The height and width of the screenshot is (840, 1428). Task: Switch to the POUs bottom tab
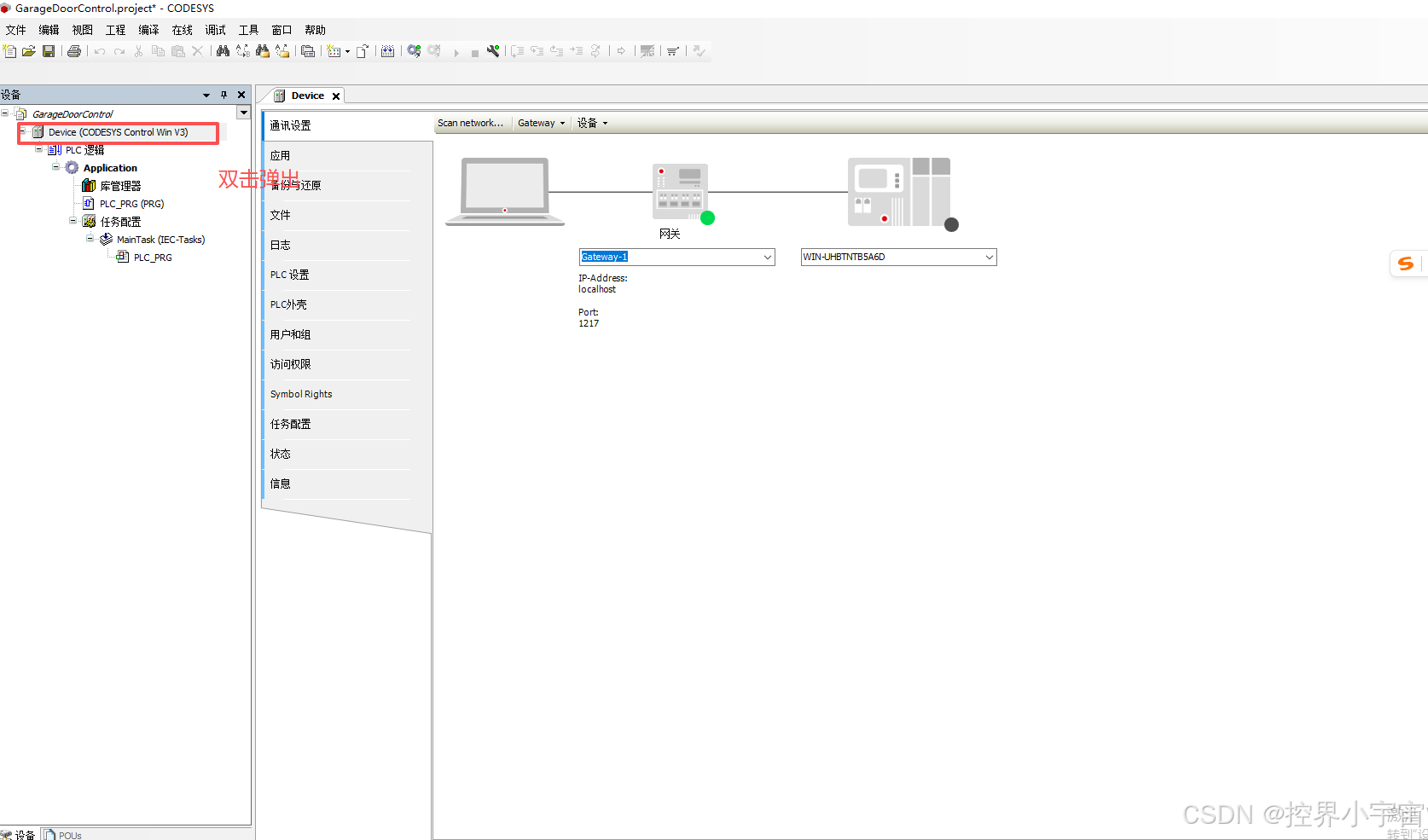click(x=62, y=835)
